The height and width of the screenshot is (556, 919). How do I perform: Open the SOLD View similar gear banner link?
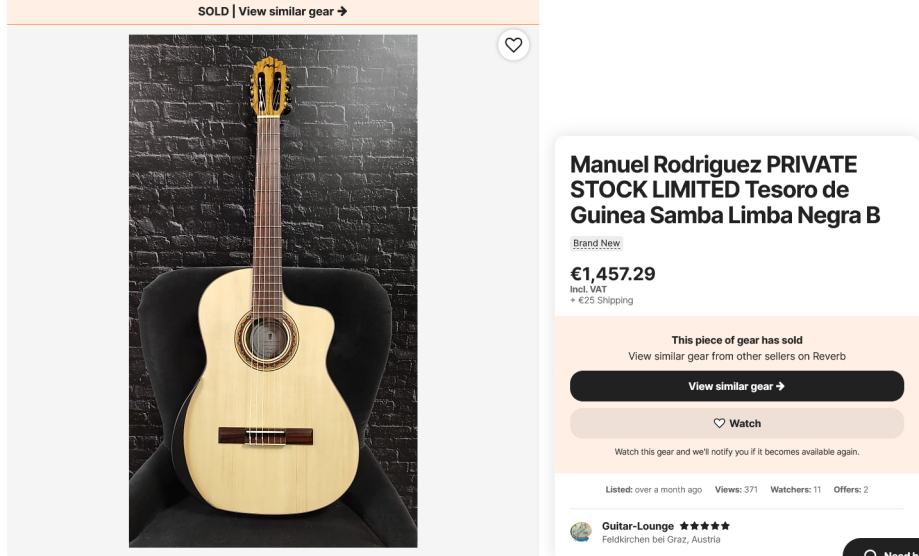272,12
